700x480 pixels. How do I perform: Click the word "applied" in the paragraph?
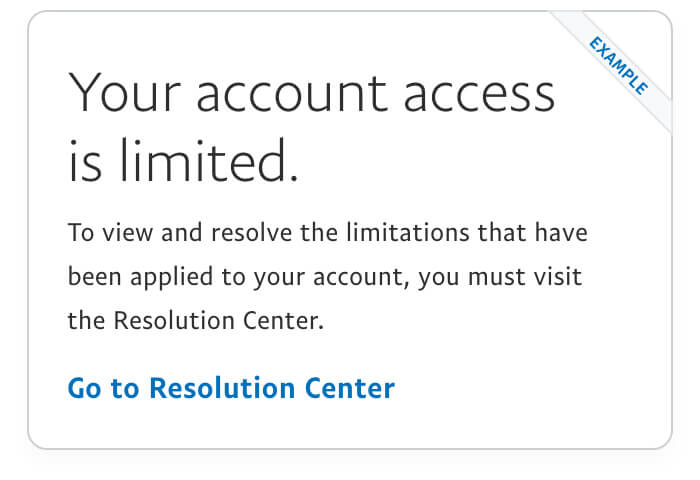click(161, 277)
